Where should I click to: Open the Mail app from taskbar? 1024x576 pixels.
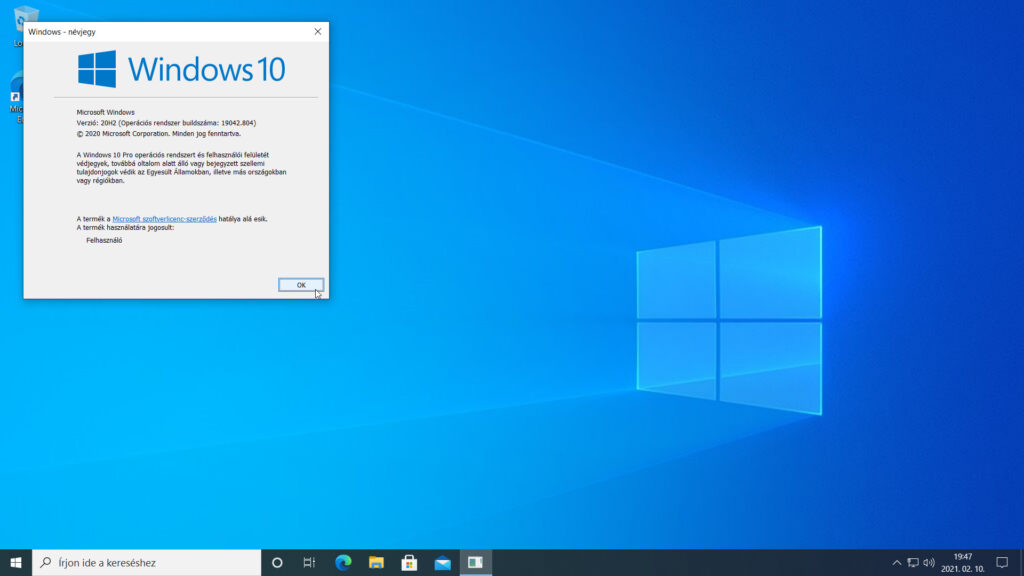(443, 562)
